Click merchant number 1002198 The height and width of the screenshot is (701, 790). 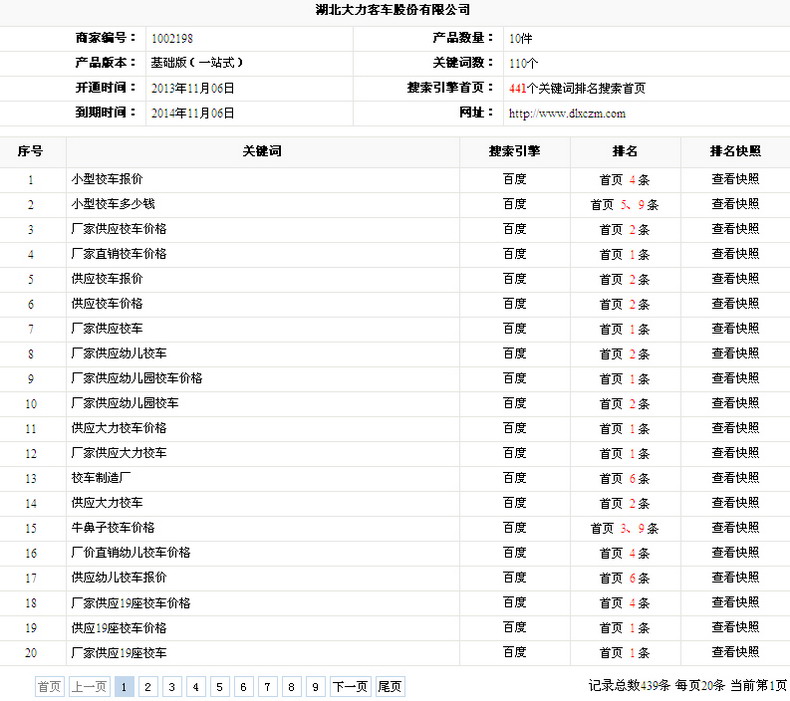point(172,39)
